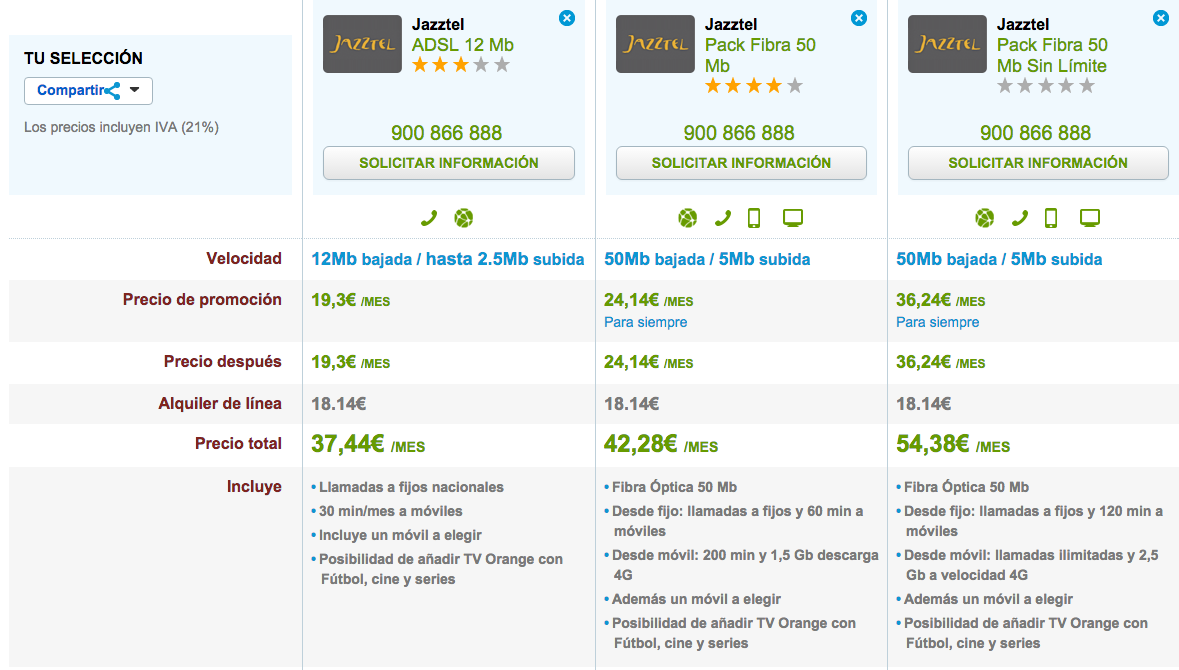Click the star rating of ADSL 12 Mb
1179x670 pixels.
pyautogui.click(x=461, y=65)
